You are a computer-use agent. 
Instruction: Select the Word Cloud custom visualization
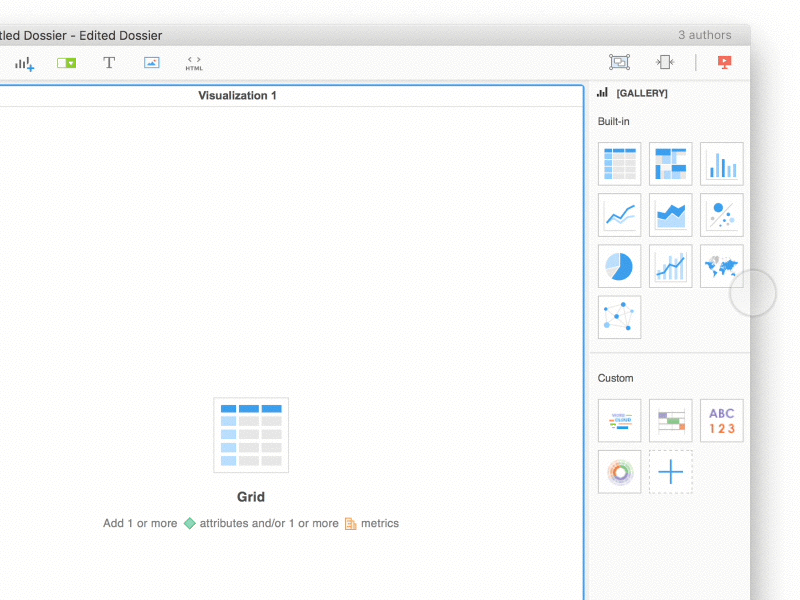[619, 421]
